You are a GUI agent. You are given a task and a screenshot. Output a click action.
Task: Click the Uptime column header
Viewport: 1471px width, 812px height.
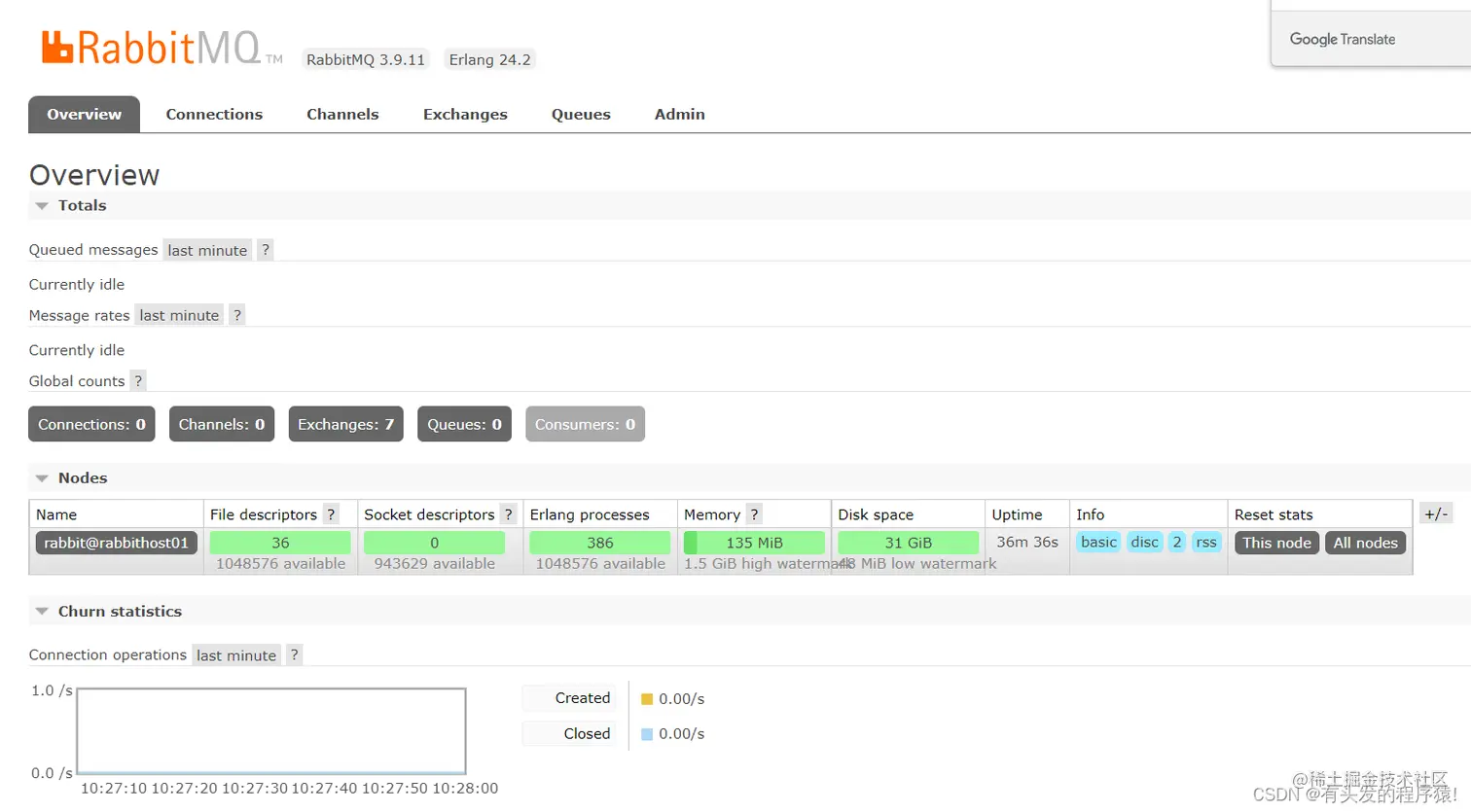(1017, 514)
